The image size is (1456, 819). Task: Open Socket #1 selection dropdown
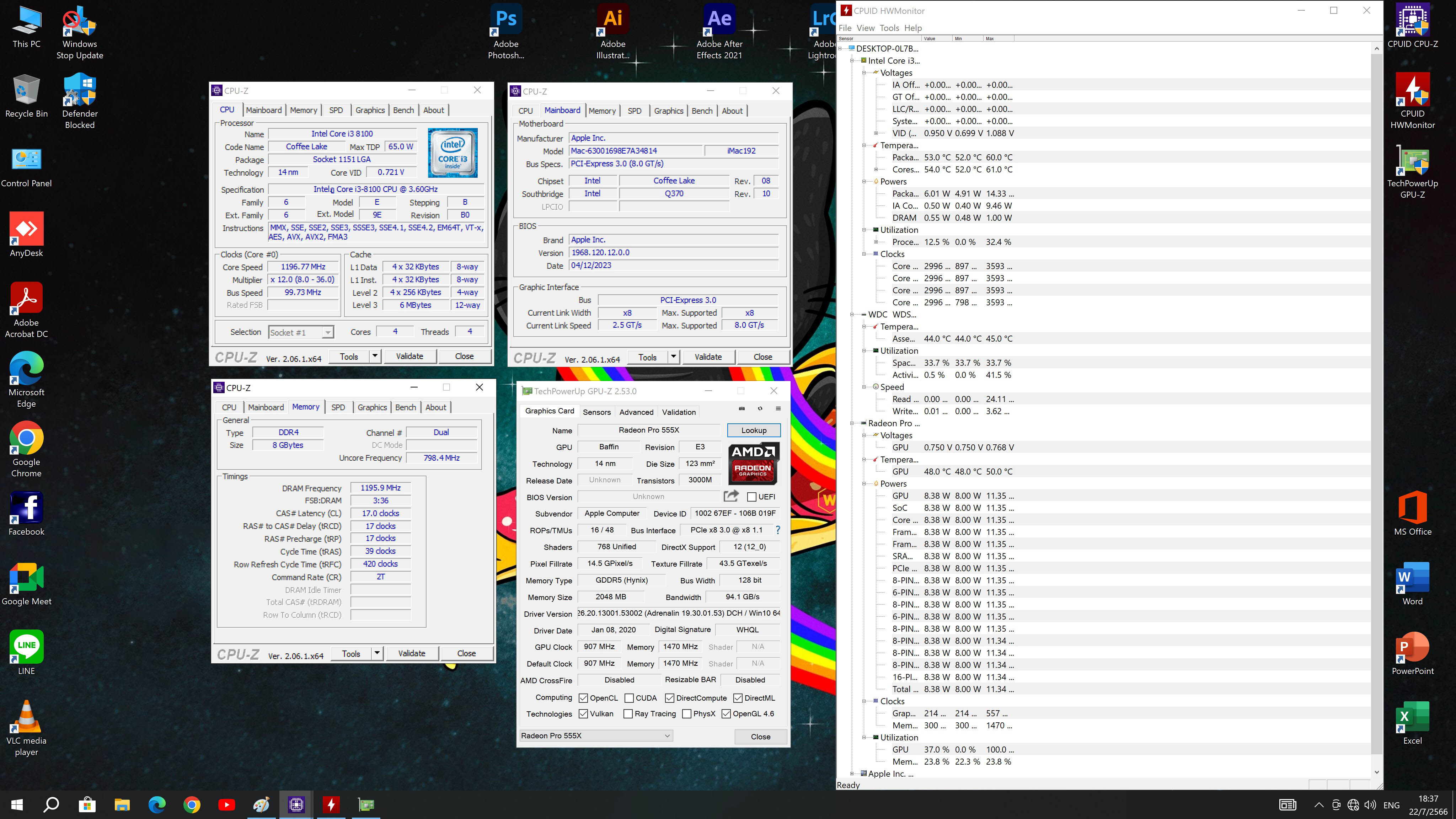click(x=301, y=332)
